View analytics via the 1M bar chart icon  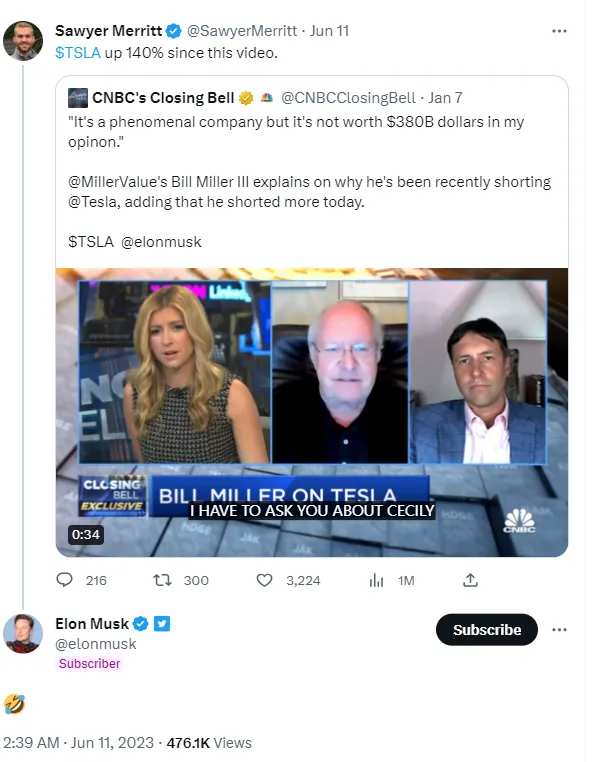376,580
